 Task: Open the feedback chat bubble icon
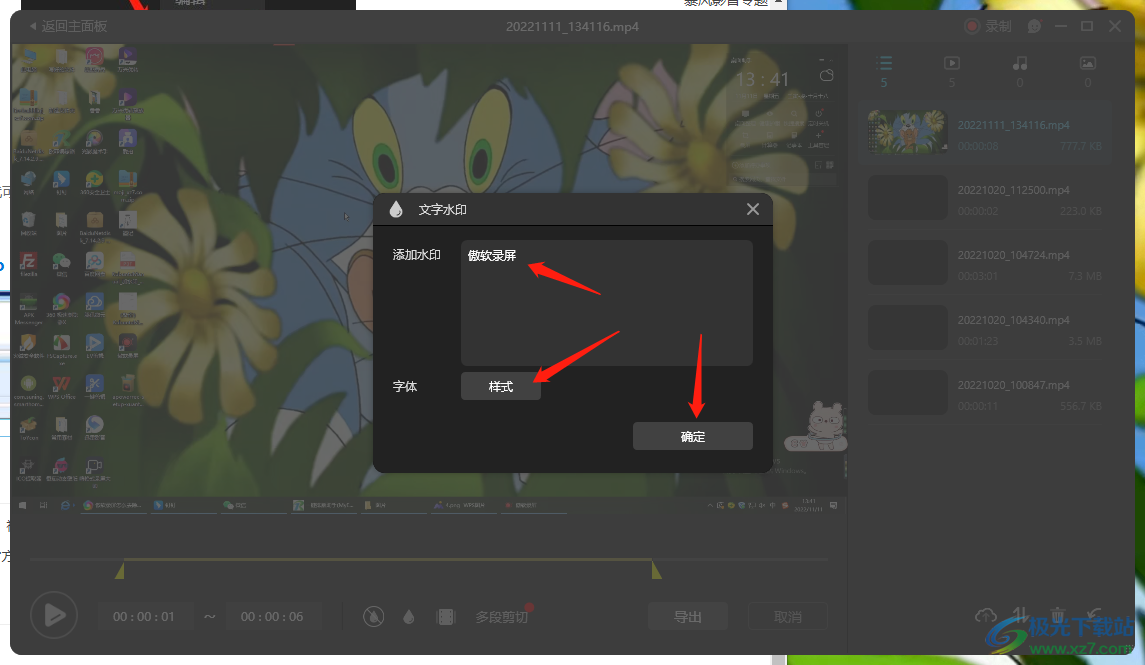(x=1034, y=26)
